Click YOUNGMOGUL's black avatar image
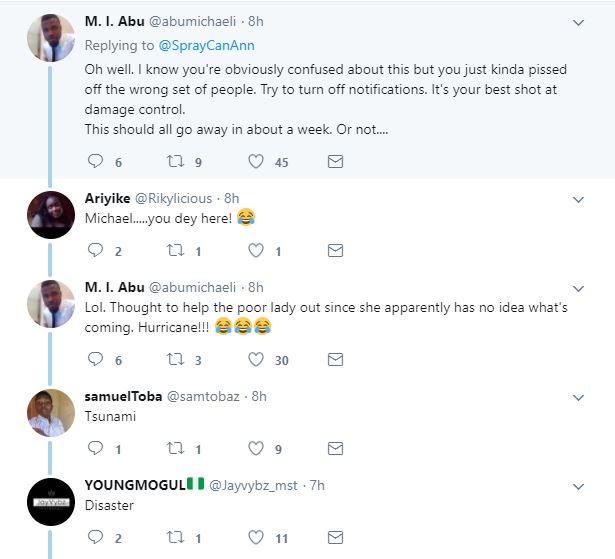This screenshot has width=615, height=559. [x=50, y=503]
